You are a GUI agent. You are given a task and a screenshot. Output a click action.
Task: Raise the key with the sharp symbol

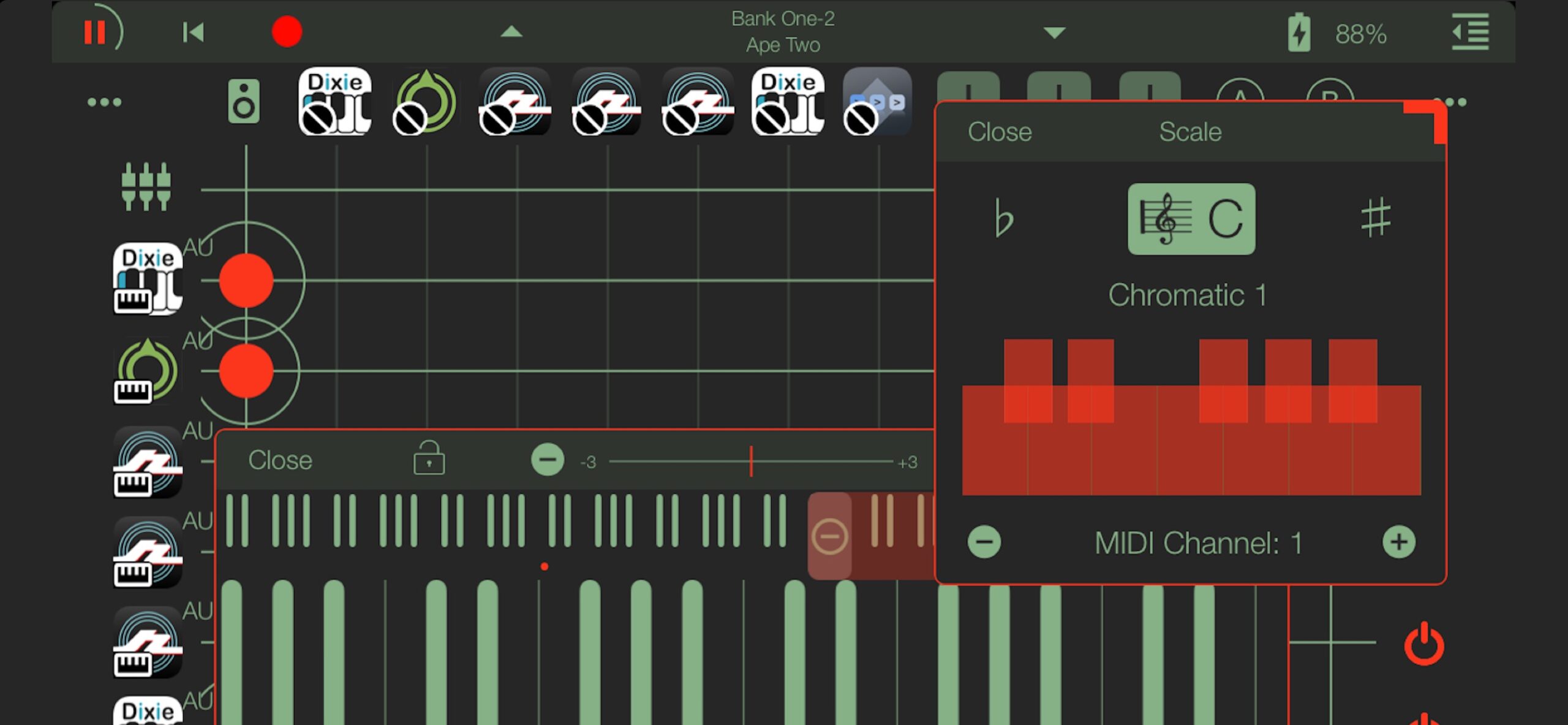point(1376,218)
